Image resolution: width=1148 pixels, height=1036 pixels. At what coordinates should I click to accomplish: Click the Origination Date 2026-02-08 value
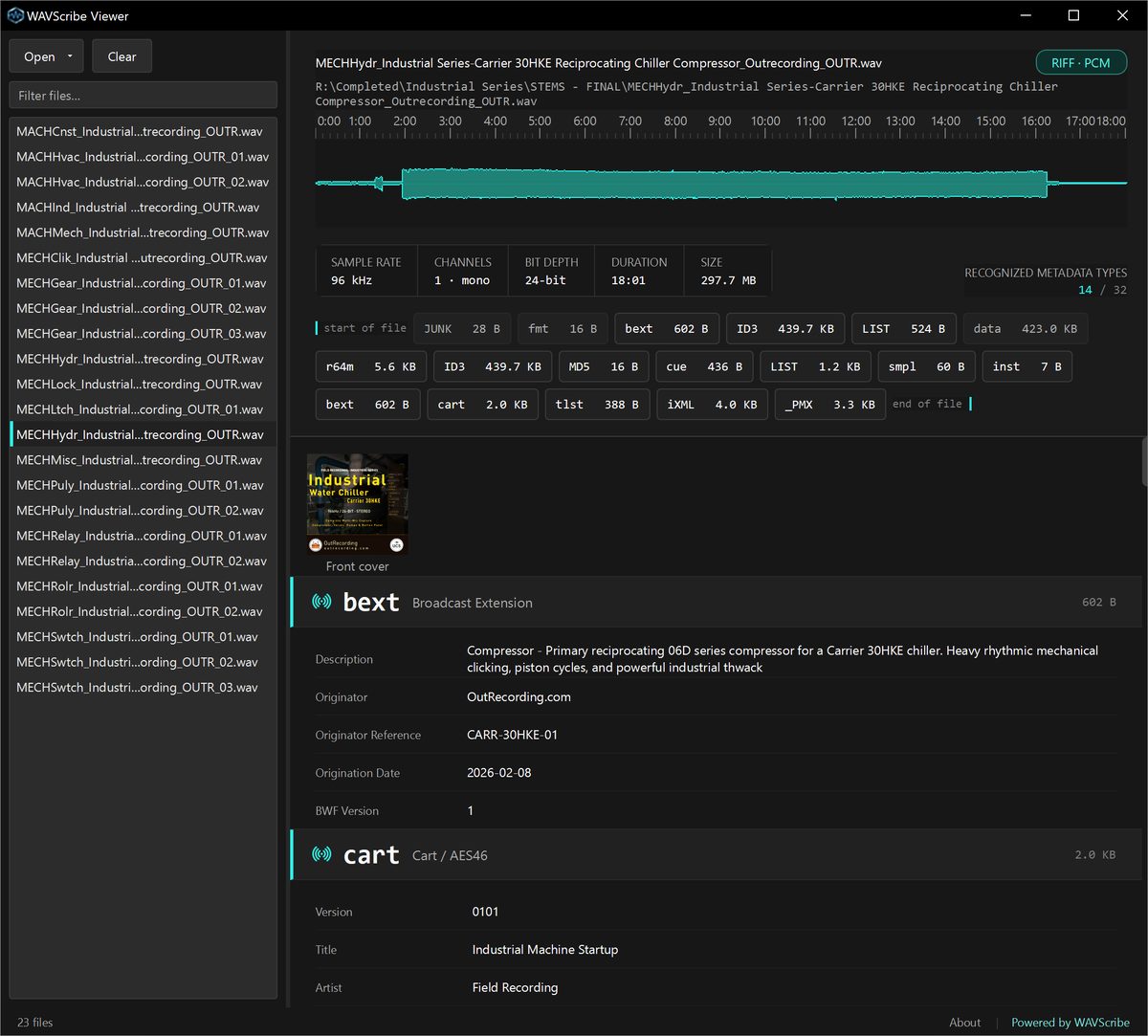(x=498, y=772)
